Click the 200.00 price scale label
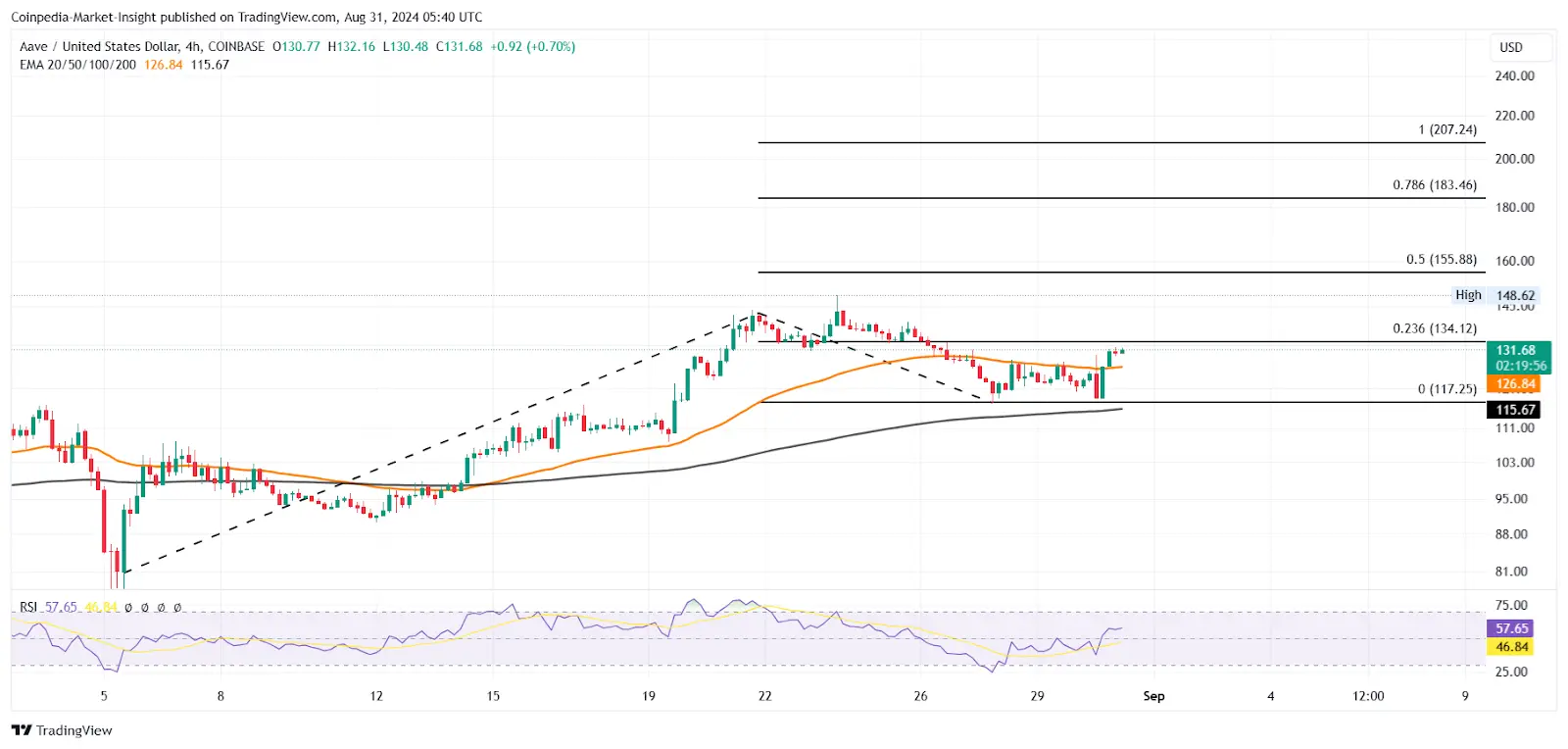The image size is (1568, 749). (1515, 158)
